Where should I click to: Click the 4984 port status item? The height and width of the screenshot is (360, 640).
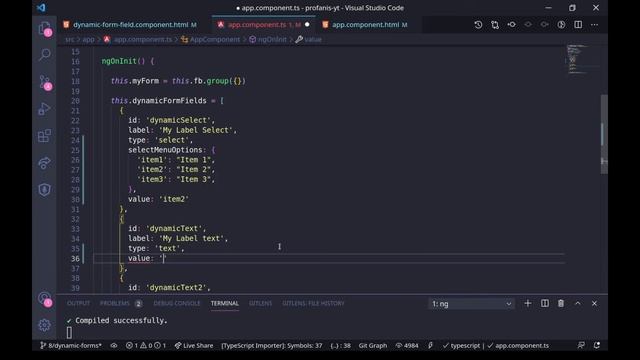(407, 345)
